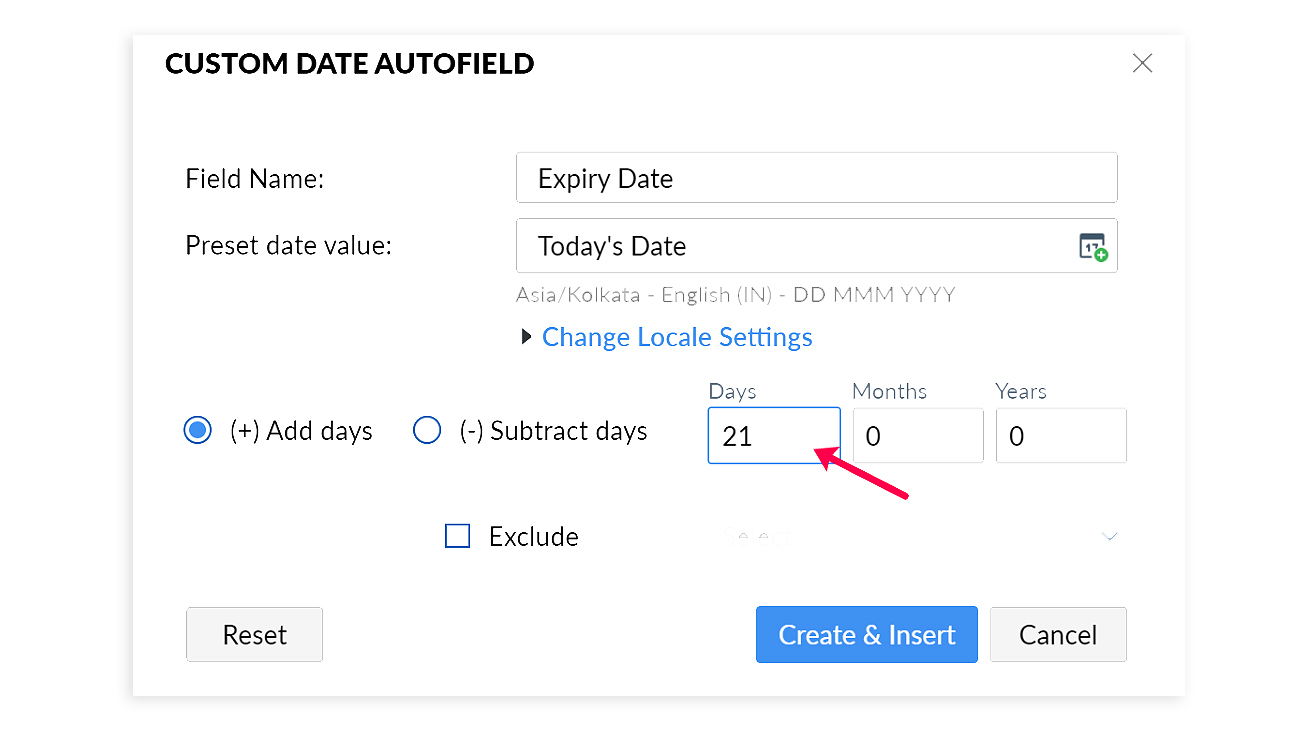Click the "Field Name:" label
This screenshot has width=1306, height=735.
pyautogui.click(x=255, y=179)
